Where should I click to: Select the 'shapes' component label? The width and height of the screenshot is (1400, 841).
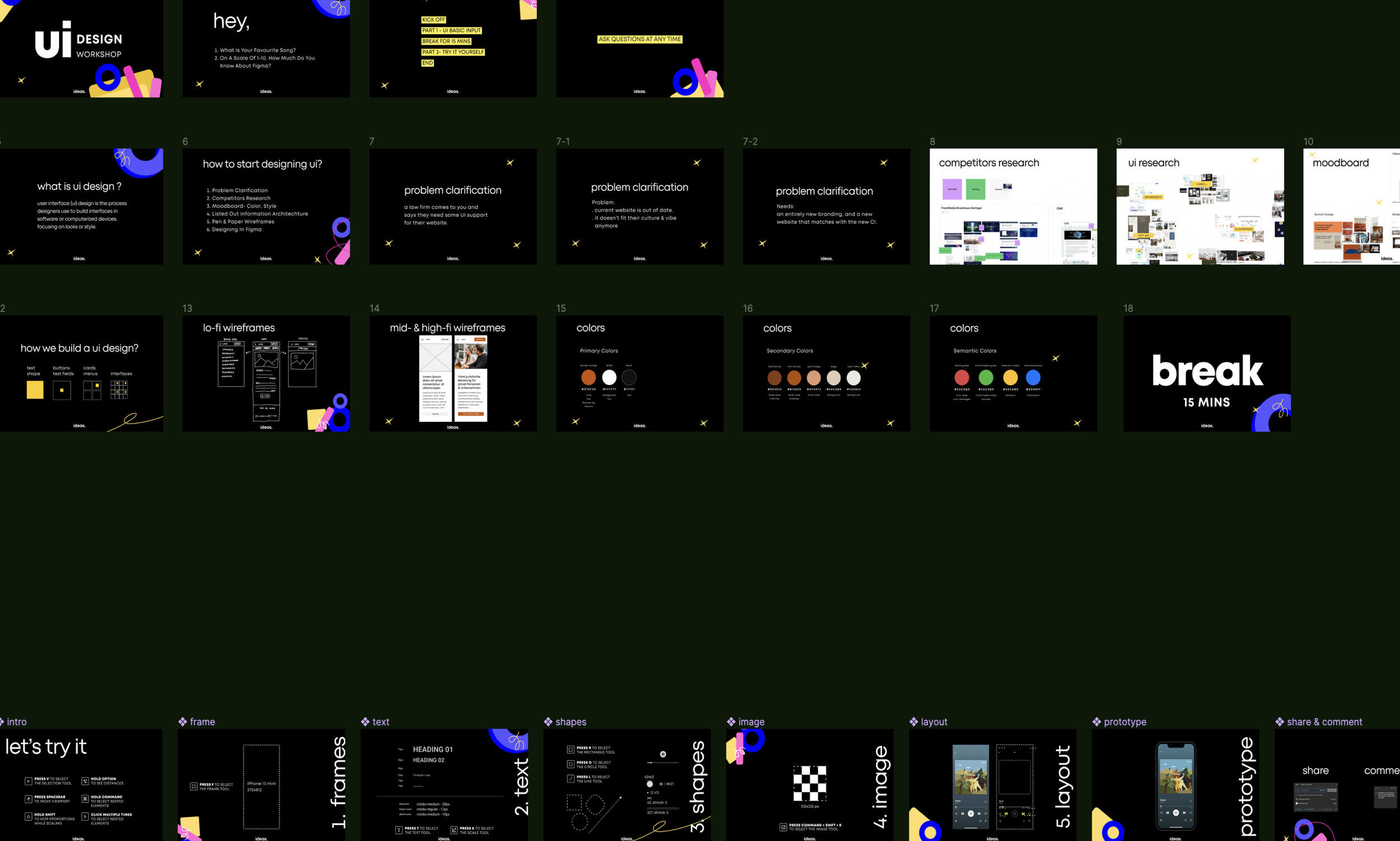570,722
